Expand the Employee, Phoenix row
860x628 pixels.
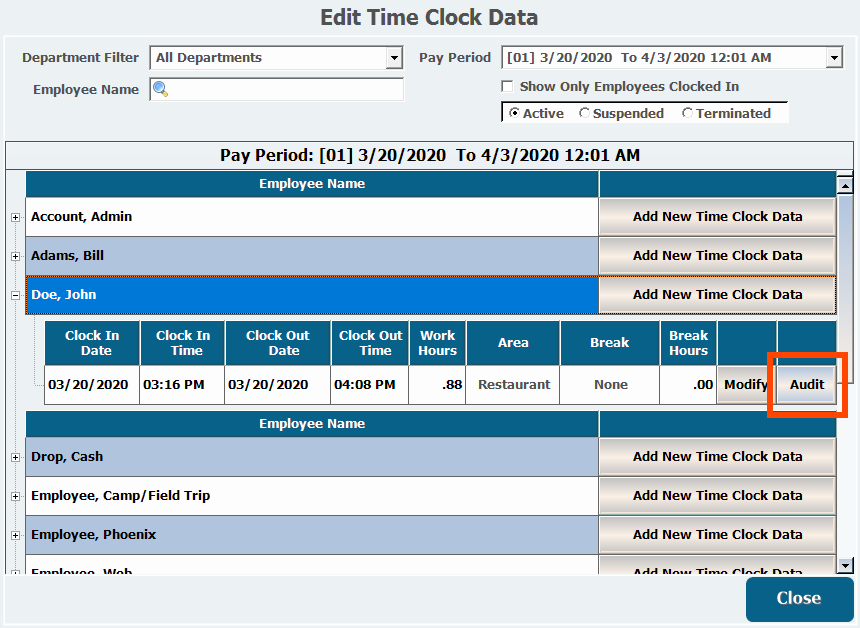[x=15, y=535]
